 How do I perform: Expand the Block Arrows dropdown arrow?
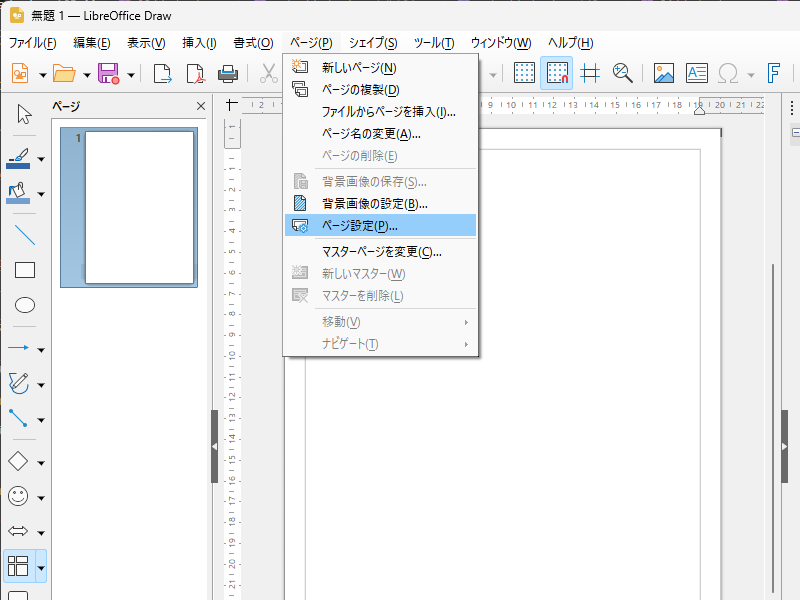click(x=41, y=533)
